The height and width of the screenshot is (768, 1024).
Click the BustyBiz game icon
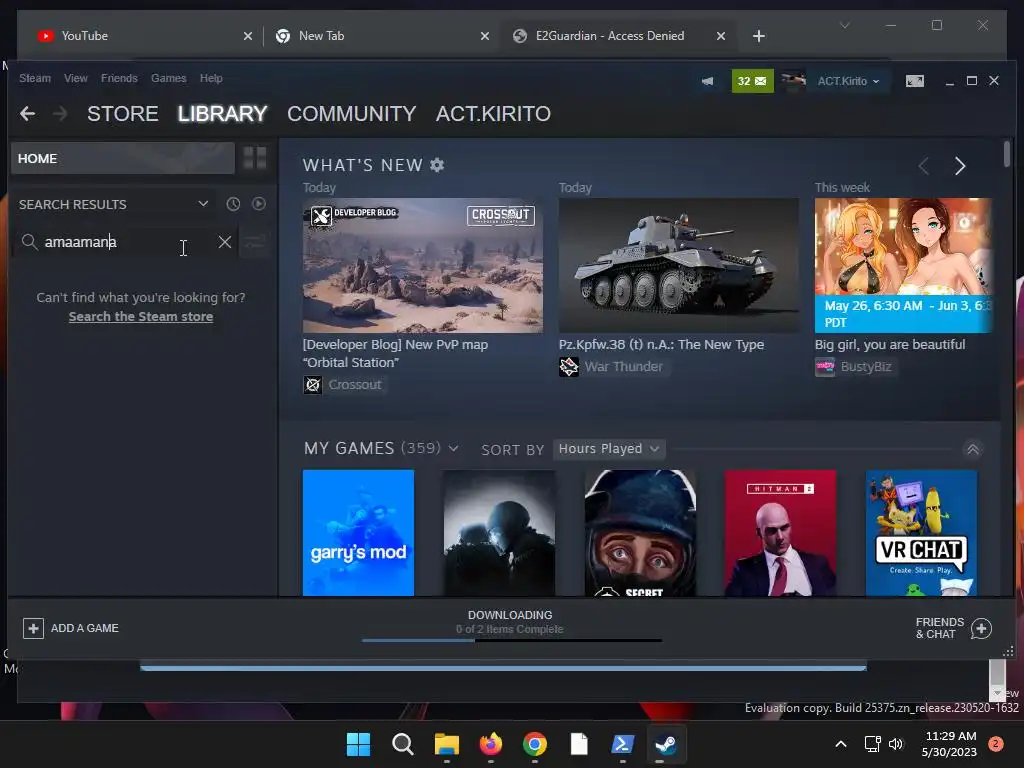point(825,366)
